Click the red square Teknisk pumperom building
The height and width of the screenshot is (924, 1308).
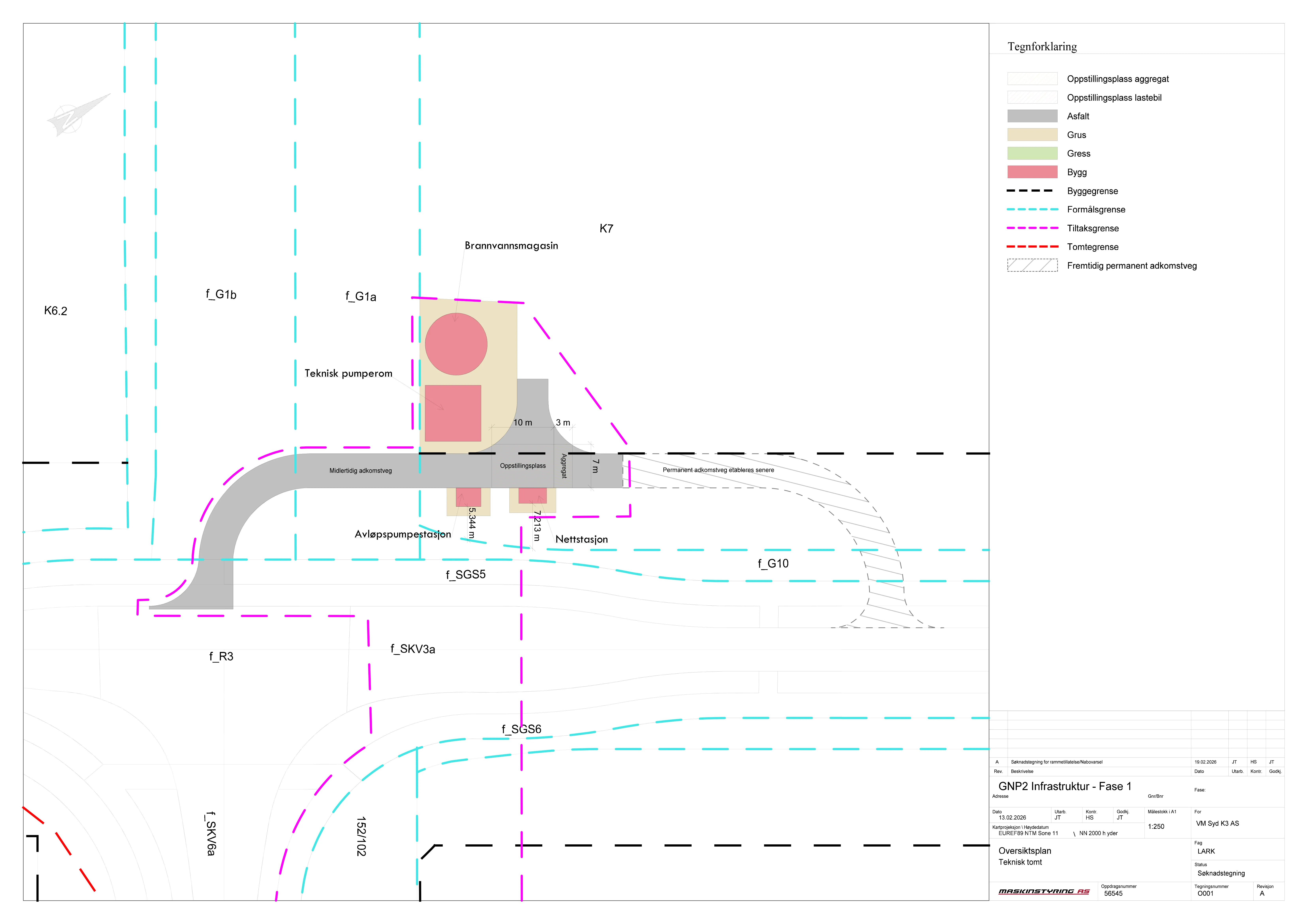[453, 413]
